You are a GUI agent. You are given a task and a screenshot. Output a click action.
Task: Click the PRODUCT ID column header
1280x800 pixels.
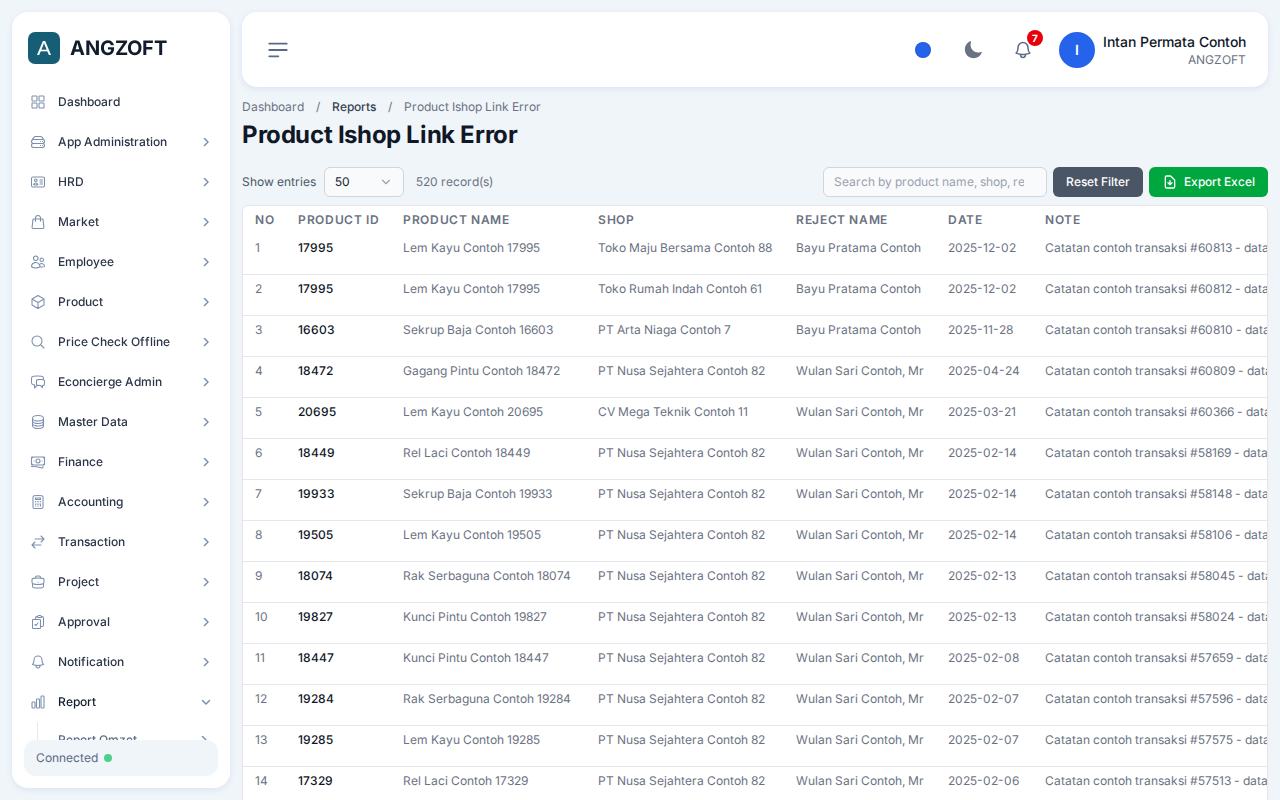point(338,220)
